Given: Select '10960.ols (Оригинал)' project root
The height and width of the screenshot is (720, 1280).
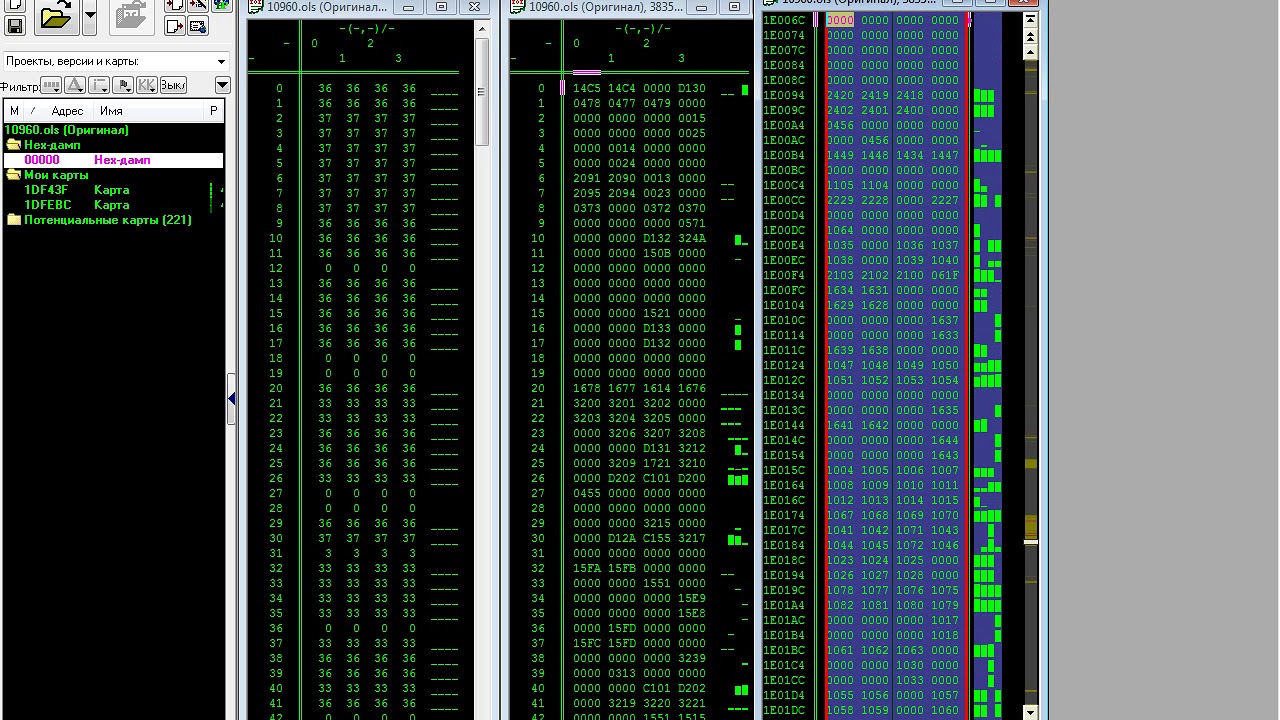Looking at the screenshot, I should [67, 130].
